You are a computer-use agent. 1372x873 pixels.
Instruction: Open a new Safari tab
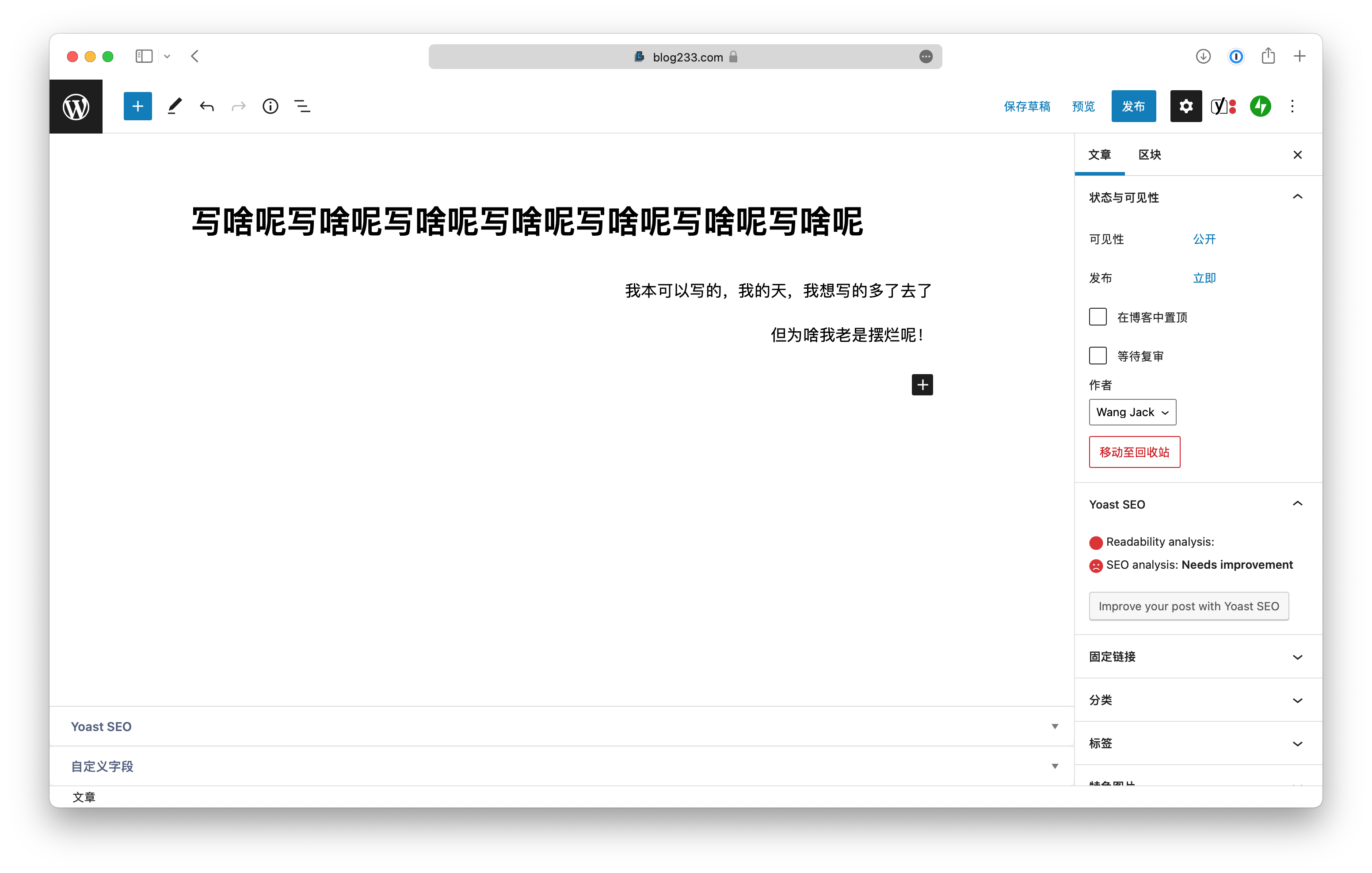pos(1300,57)
